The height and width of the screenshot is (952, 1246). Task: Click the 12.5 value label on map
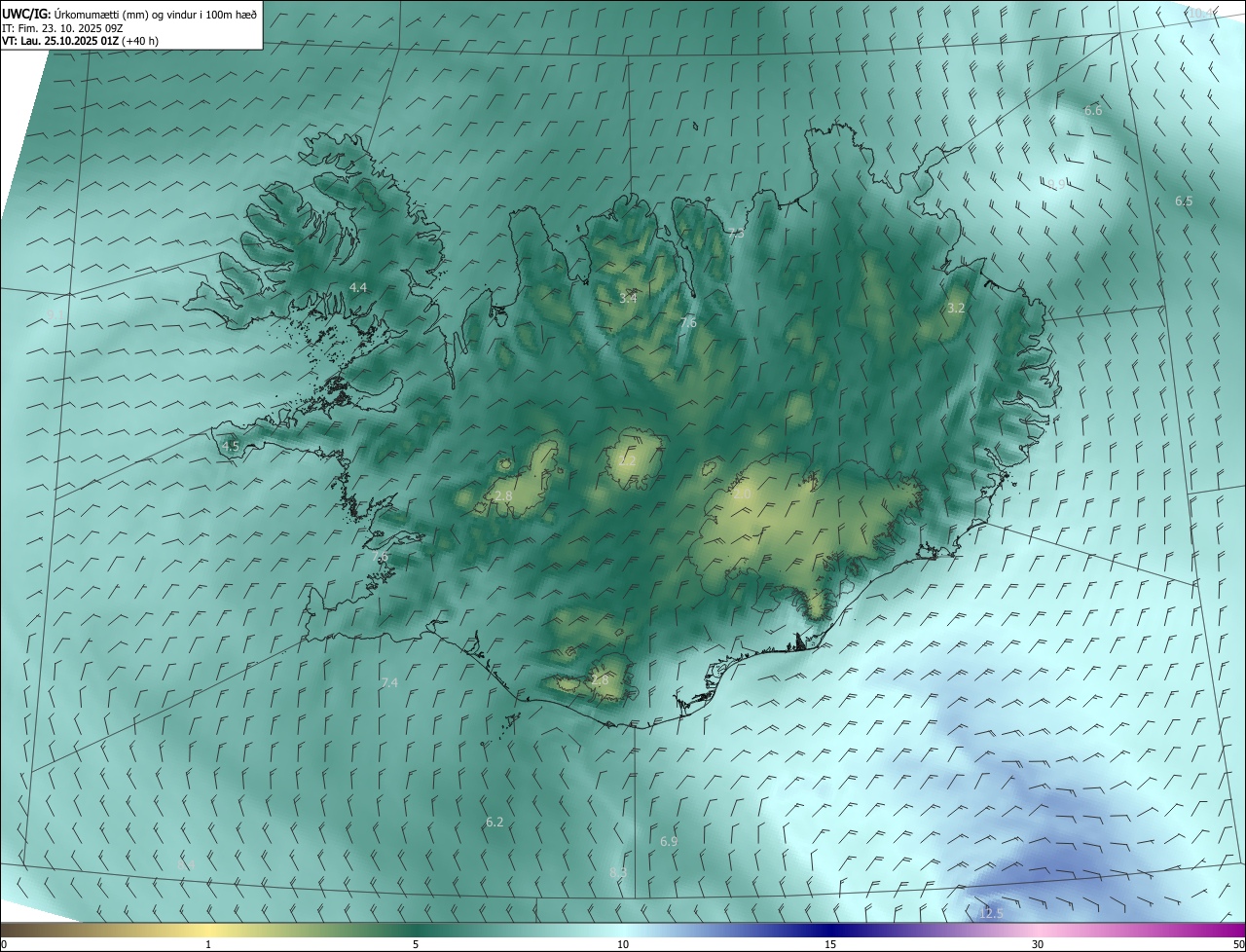[x=990, y=913]
